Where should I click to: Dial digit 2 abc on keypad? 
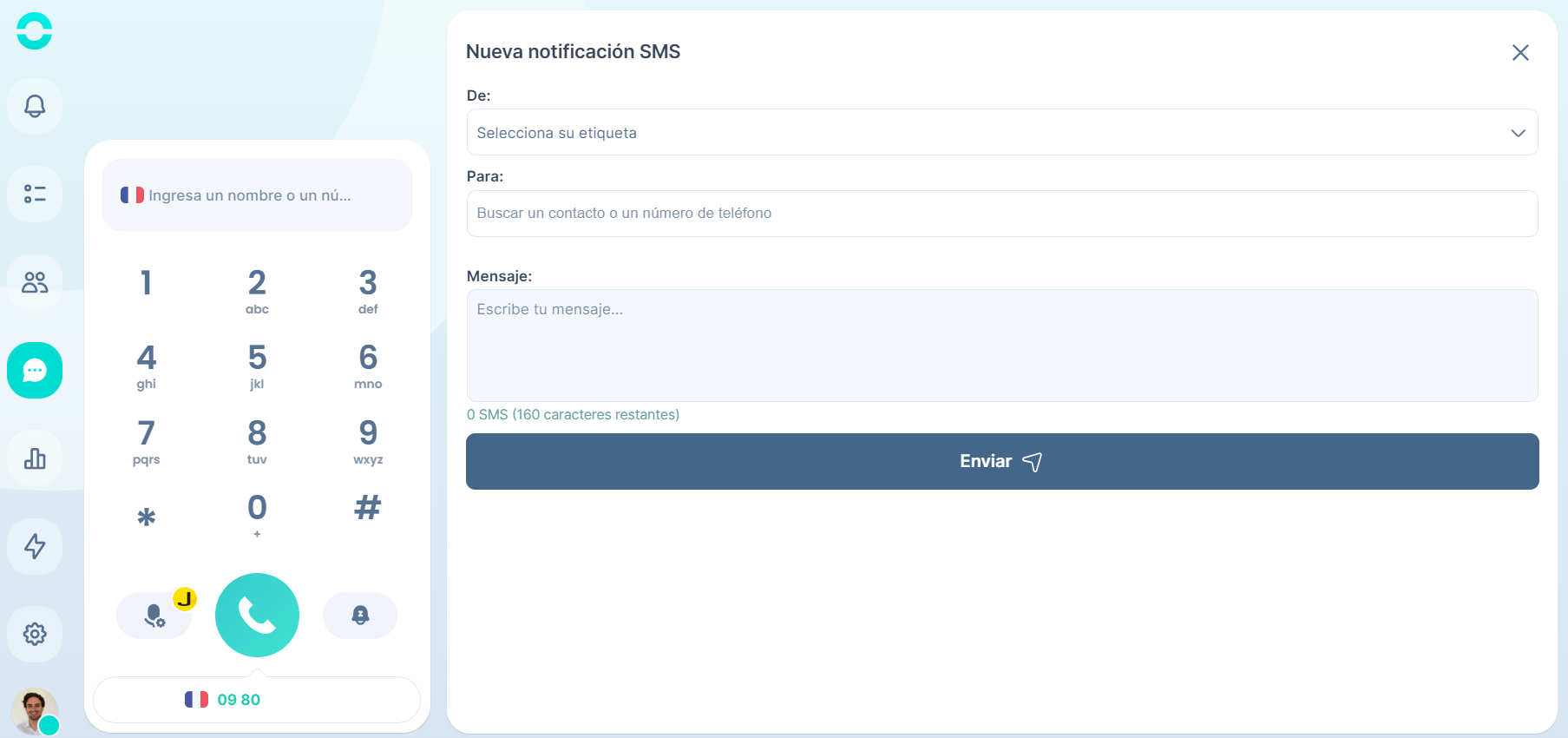pyautogui.click(x=257, y=291)
